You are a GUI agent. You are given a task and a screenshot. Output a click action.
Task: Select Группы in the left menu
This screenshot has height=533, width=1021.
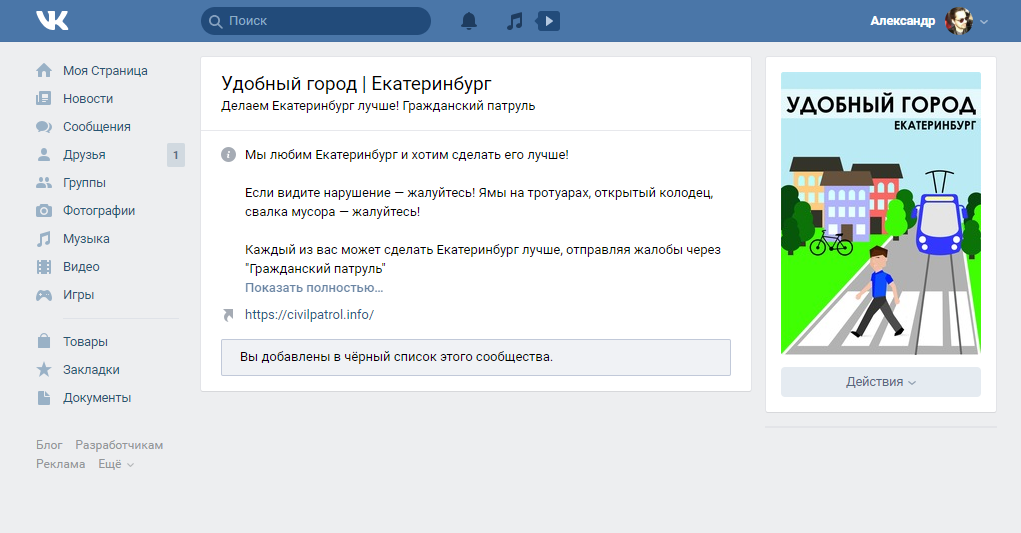[84, 183]
